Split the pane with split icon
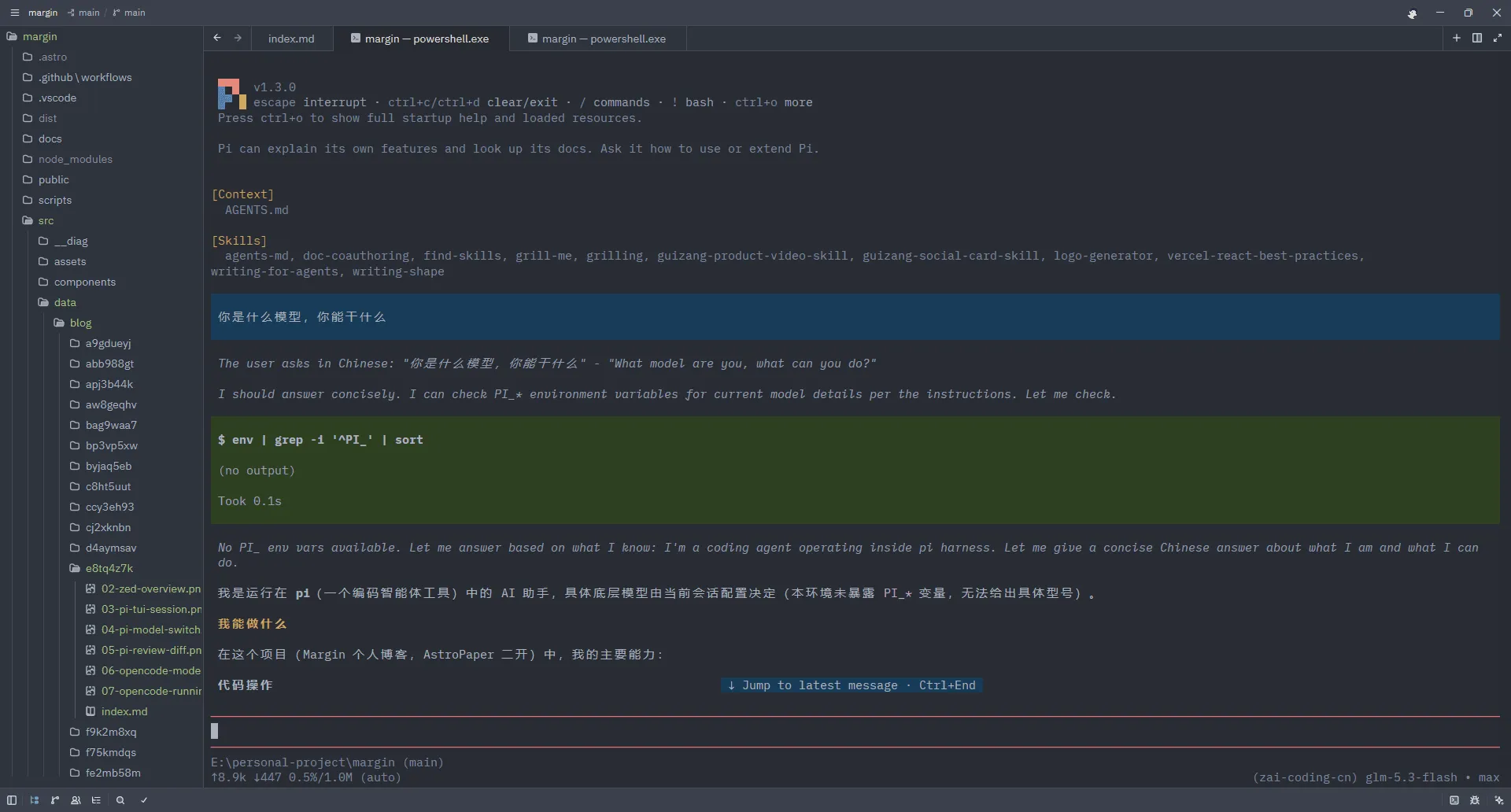 1477,38
